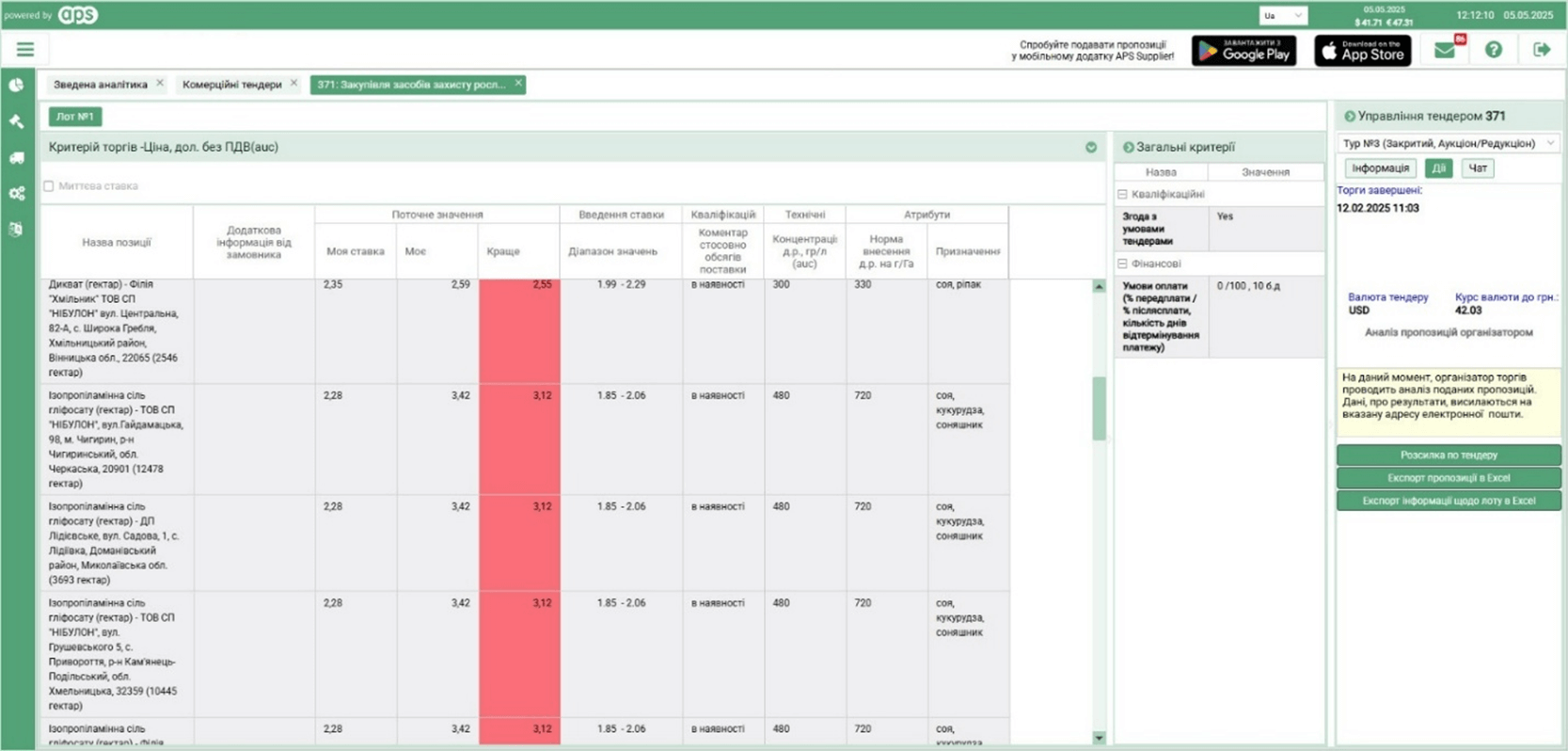Open the pie chart analytics sidebar icon
1568x751 pixels.
tap(17, 85)
